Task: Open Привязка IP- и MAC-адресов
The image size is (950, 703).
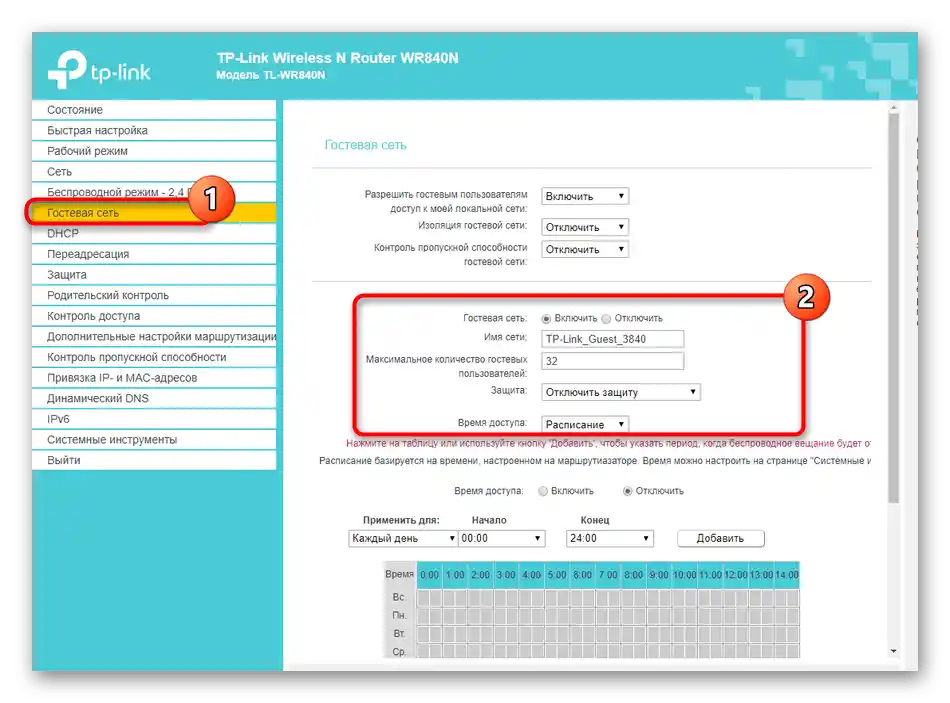Action: (154, 378)
